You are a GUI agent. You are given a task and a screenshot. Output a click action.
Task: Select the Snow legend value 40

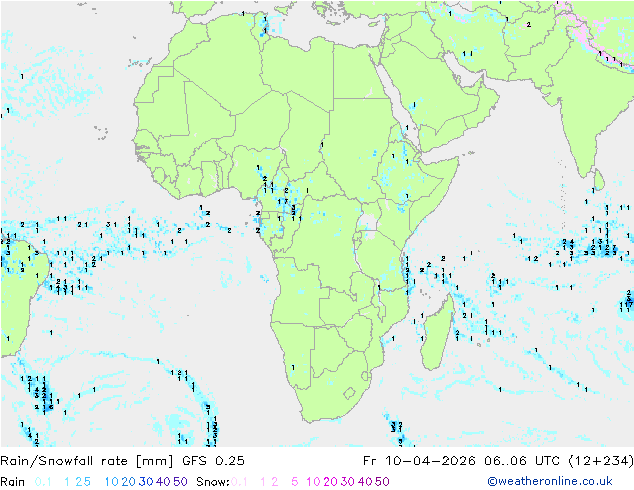click(x=365, y=482)
